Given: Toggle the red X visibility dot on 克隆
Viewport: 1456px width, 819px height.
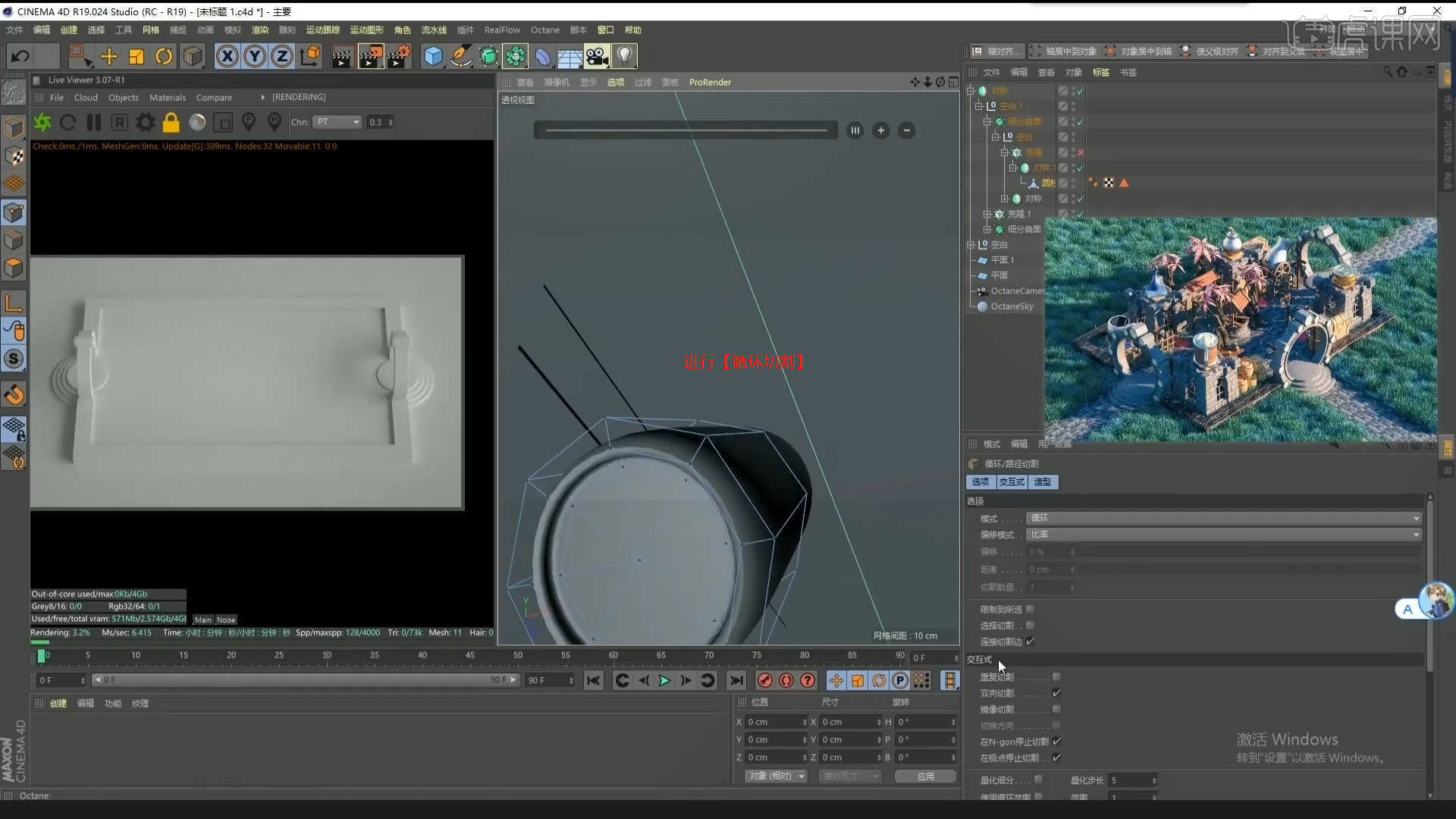Looking at the screenshot, I should pyautogui.click(x=1081, y=152).
